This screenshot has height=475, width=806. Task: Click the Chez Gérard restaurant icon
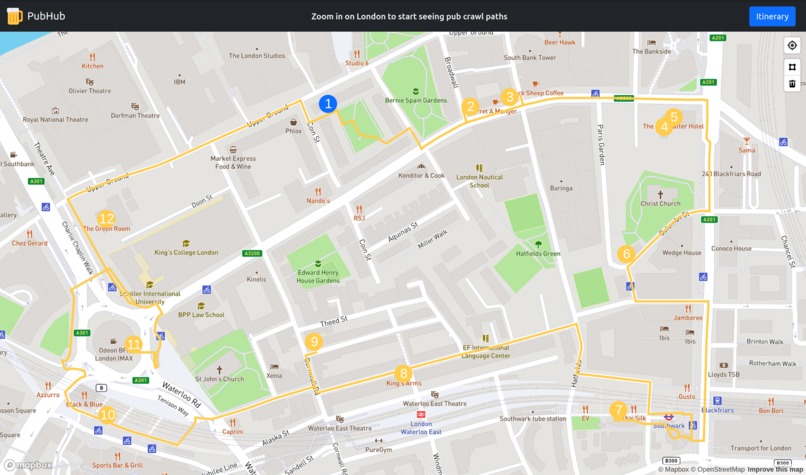pos(29,234)
